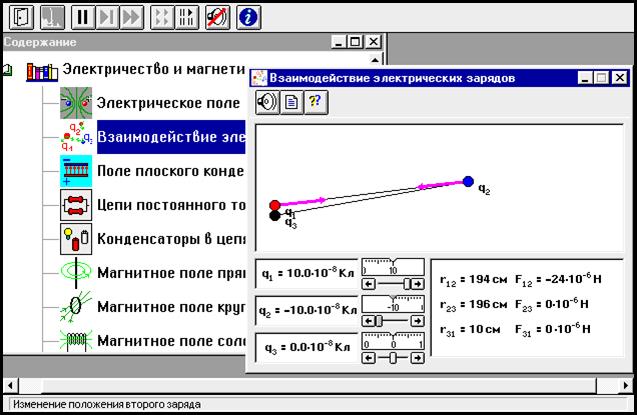
Task: Open the document notes icon
Action: (x=291, y=102)
